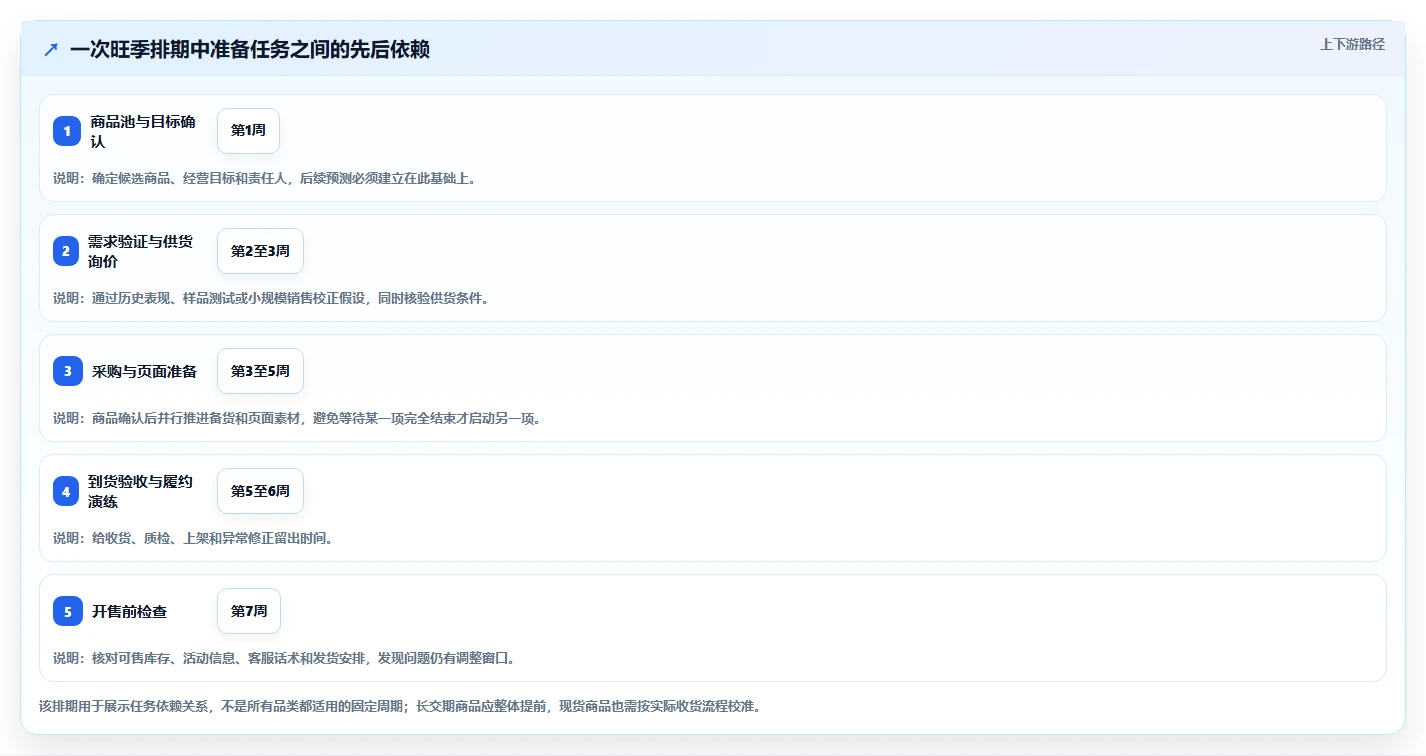Select the 第2至3周 week tag
The width and height of the screenshot is (1426, 756).
[260, 251]
